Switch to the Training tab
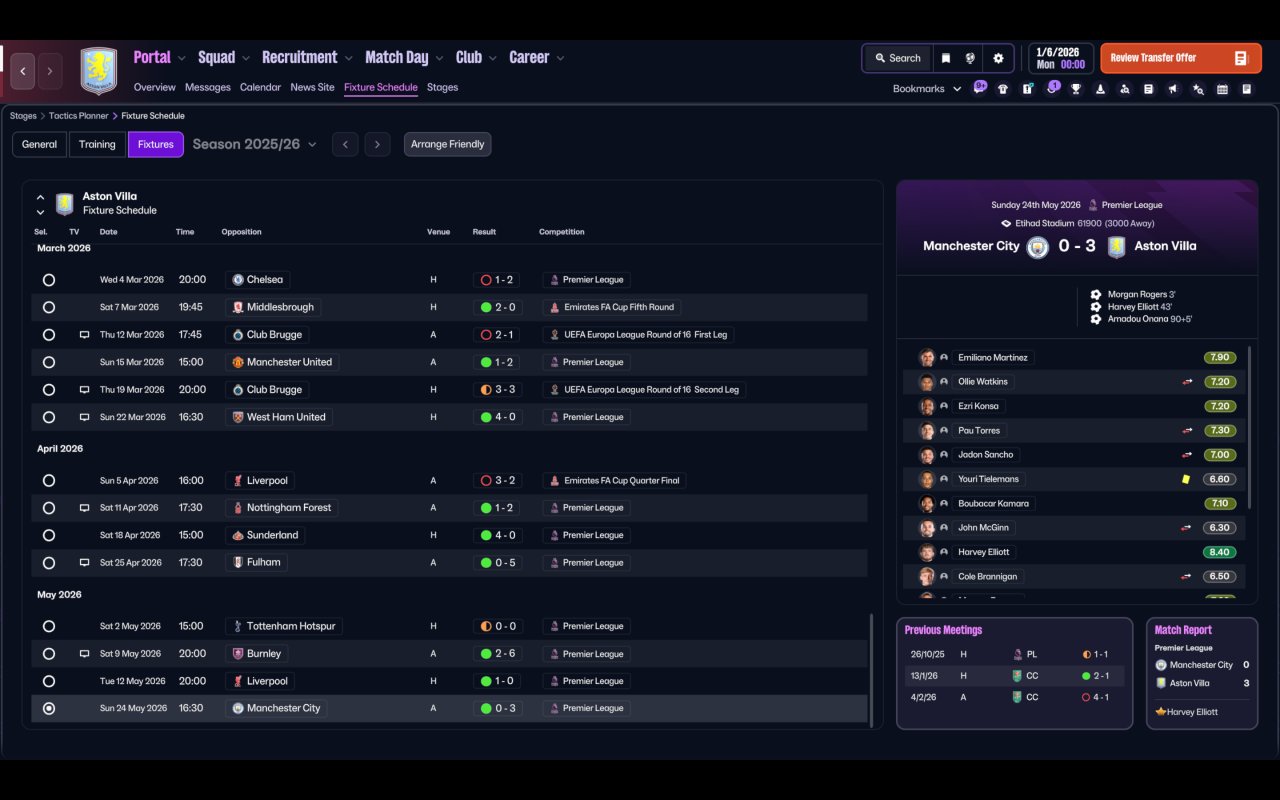The width and height of the screenshot is (1280, 800). [97, 144]
